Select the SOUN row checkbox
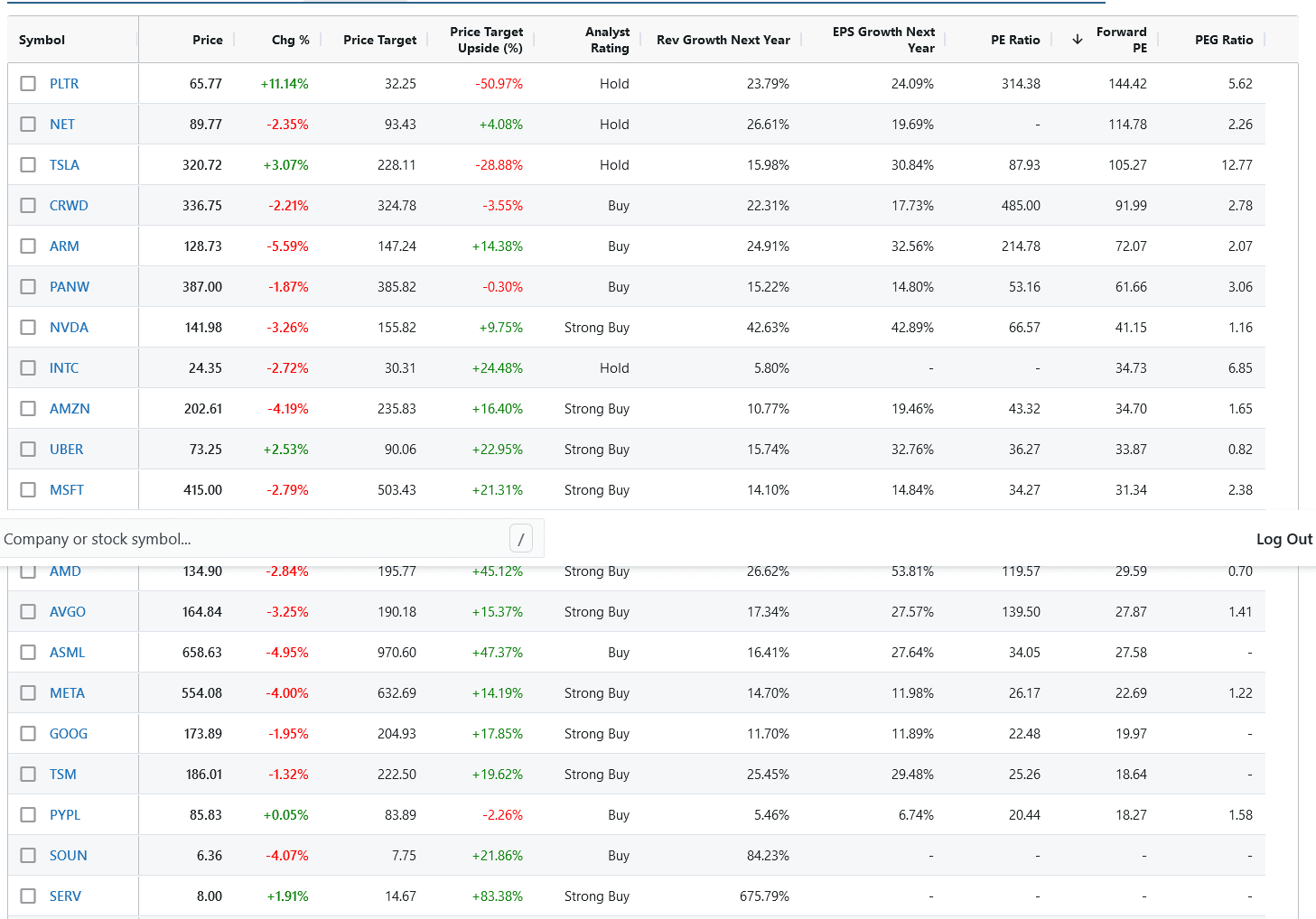Screen dimensions: 1316x919 click(x=28, y=855)
